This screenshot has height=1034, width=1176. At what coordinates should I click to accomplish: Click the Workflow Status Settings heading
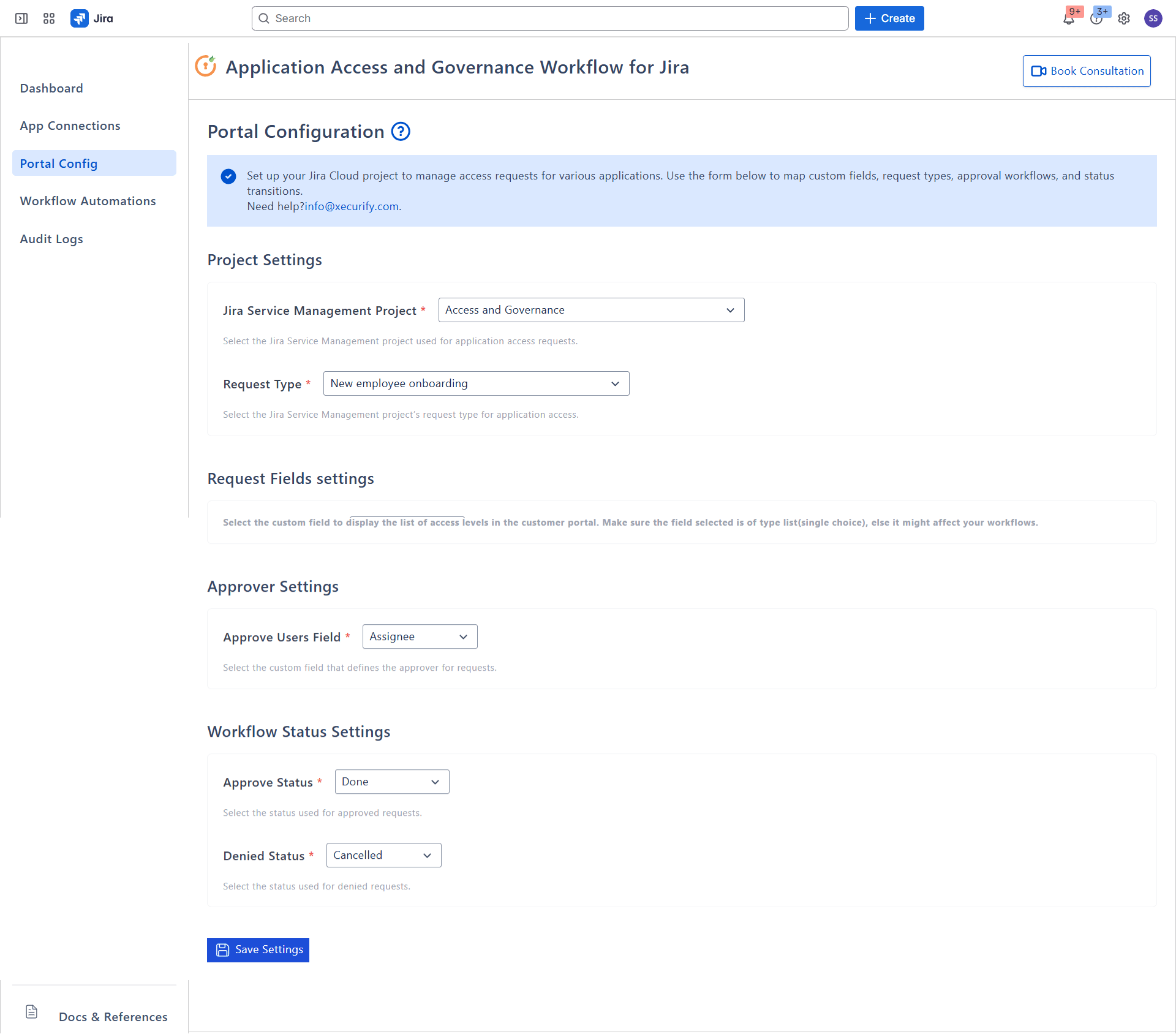(299, 731)
